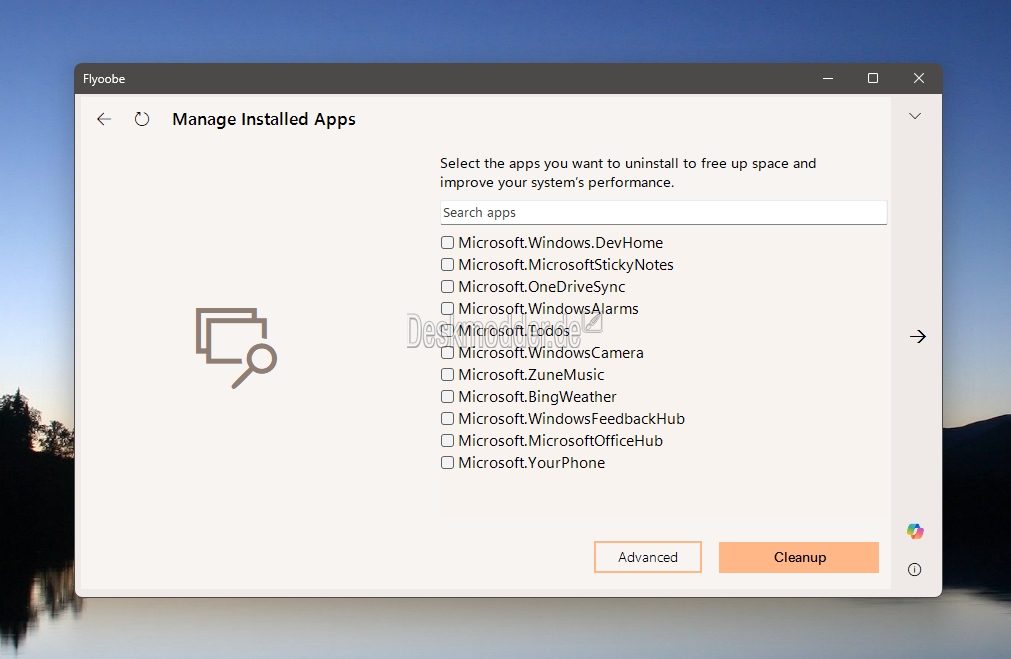The image size is (1011, 659).
Task: Maximize the Flyoobe window
Action: 873,78
